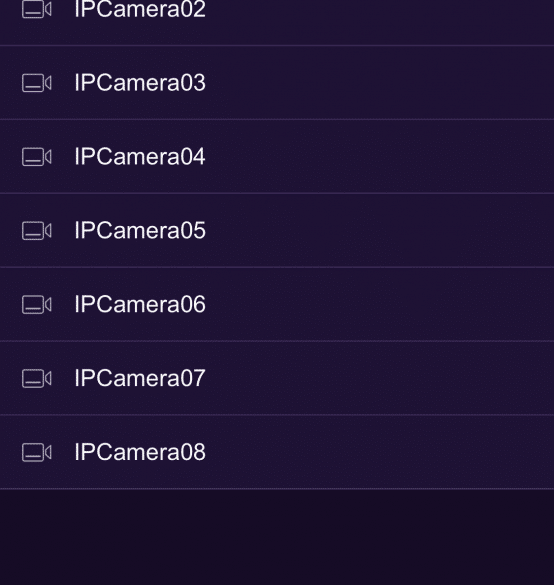Screen dimensions: 554x585
Task: Select the camera icon next to IPCamera04
Action: [x=37, y=157]
